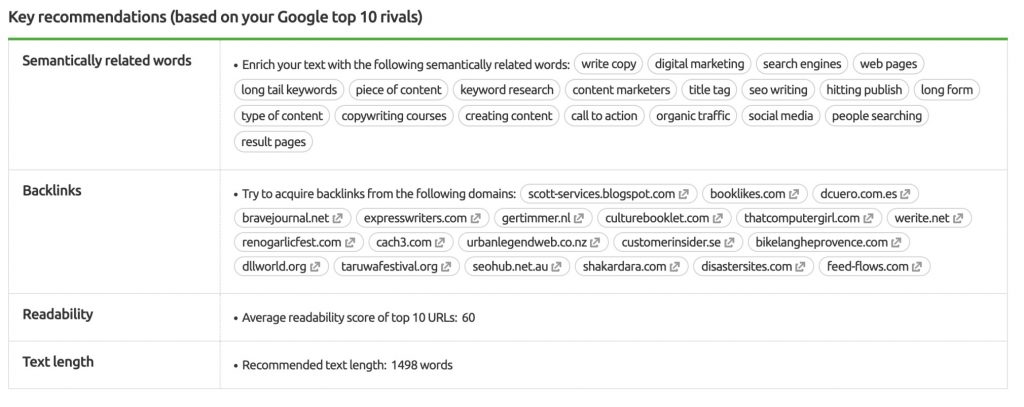The height and width of the screenshot is (407, 1024).
Task: Open external link icon next to scott-services.blogspot.com
Action: coord(684,194)
